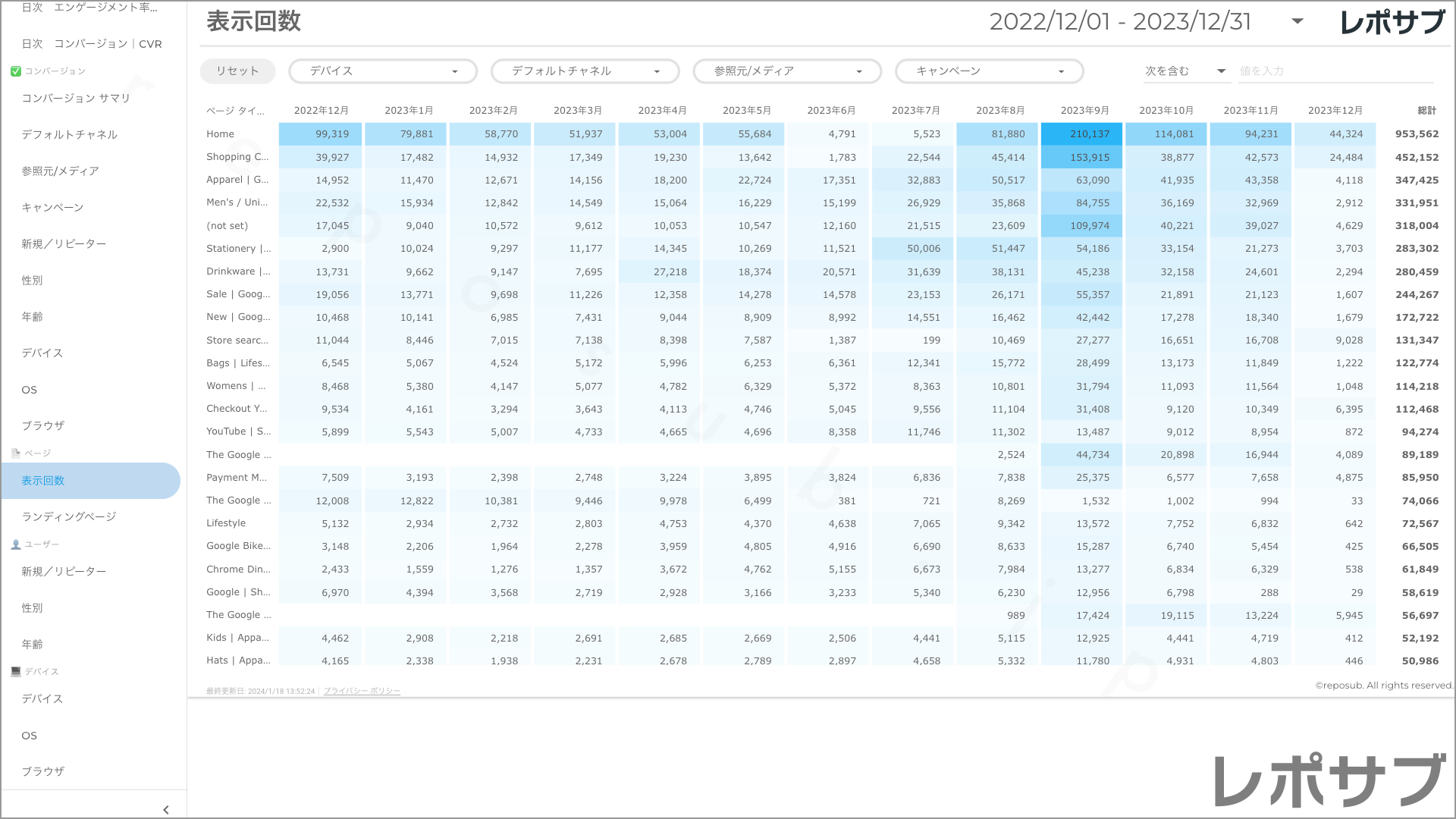
Task: Select コンバージョン サマリ menu item
Action: coord(76,99)
